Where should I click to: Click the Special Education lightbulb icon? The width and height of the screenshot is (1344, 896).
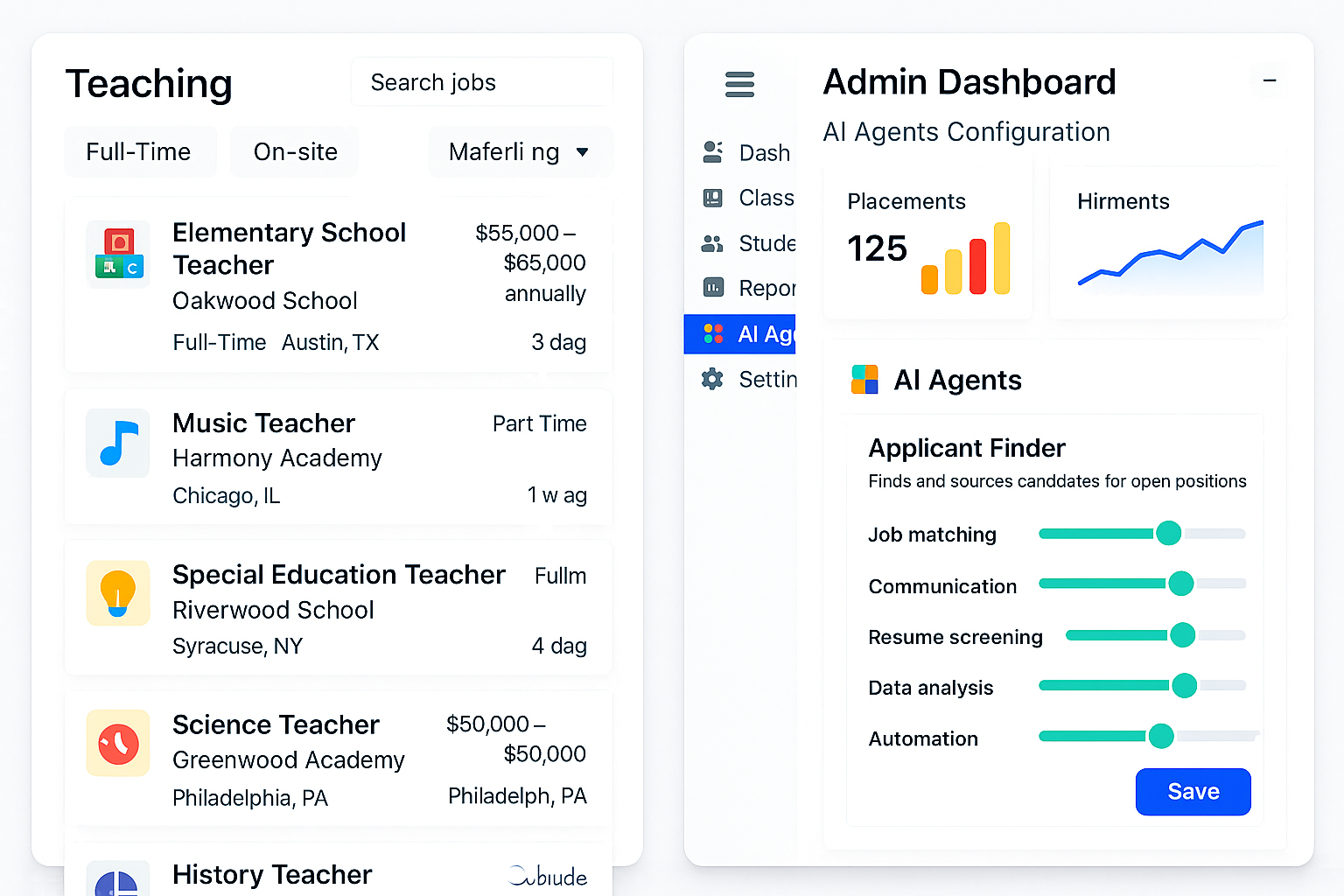(x=118, y=593)
